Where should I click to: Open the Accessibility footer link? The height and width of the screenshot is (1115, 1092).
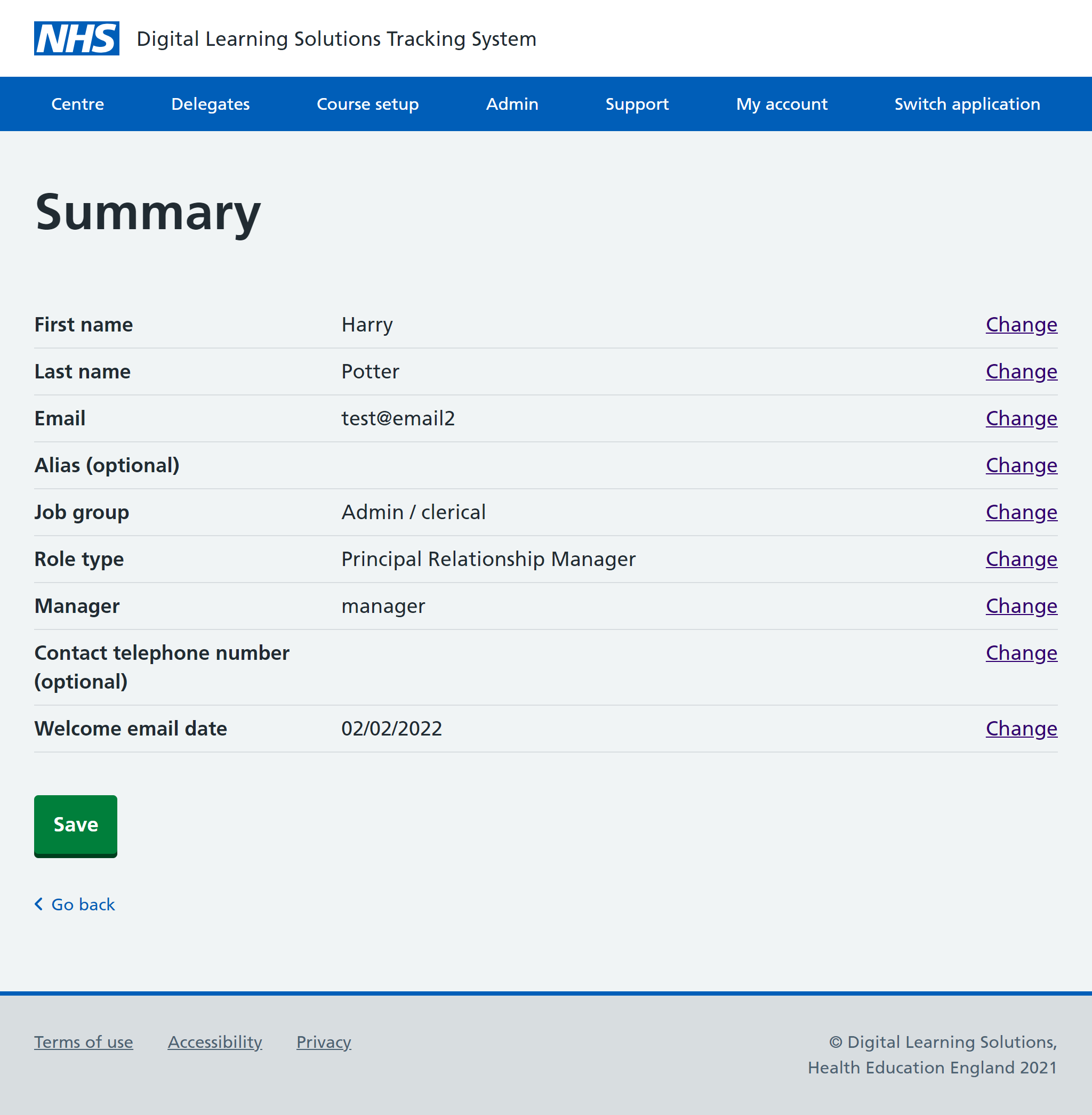pos(214,1041)
